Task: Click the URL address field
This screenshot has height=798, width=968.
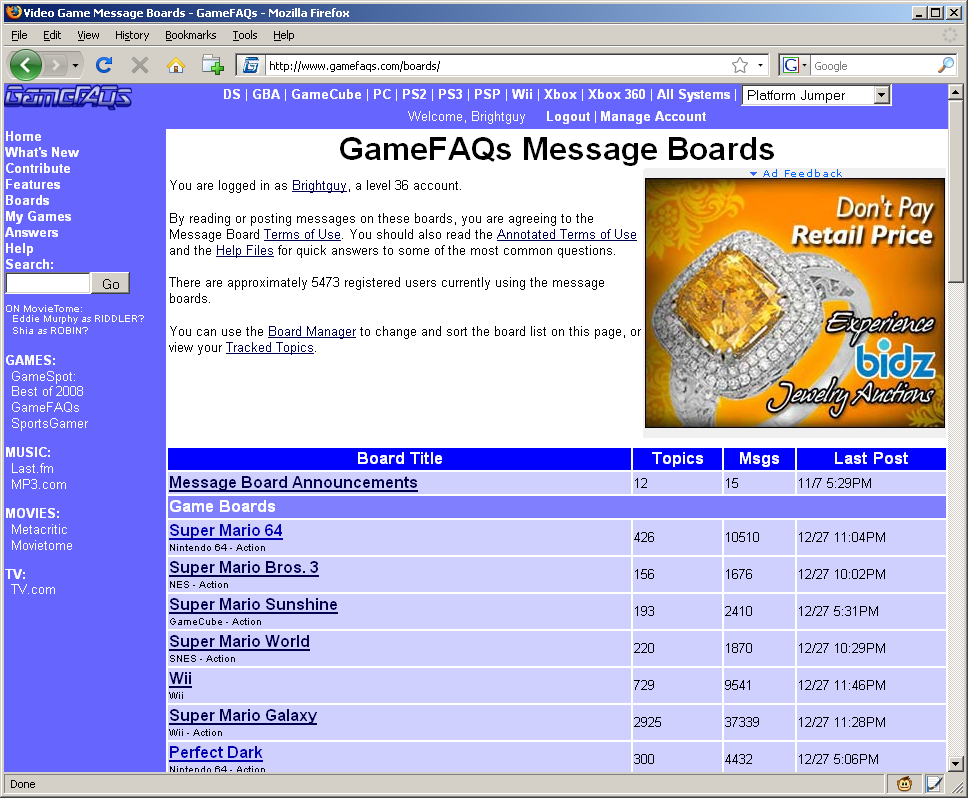Action: click(x=497, y=65)
